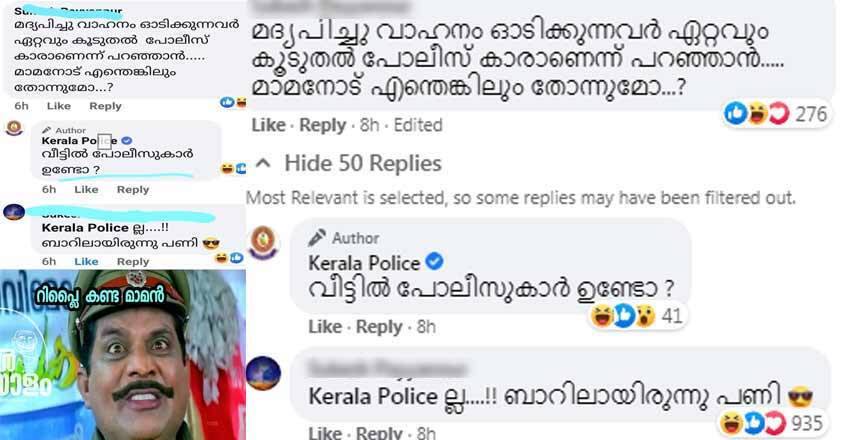
Task: Open reactions showing 935 on the last reply
Action: coord(772,423)
